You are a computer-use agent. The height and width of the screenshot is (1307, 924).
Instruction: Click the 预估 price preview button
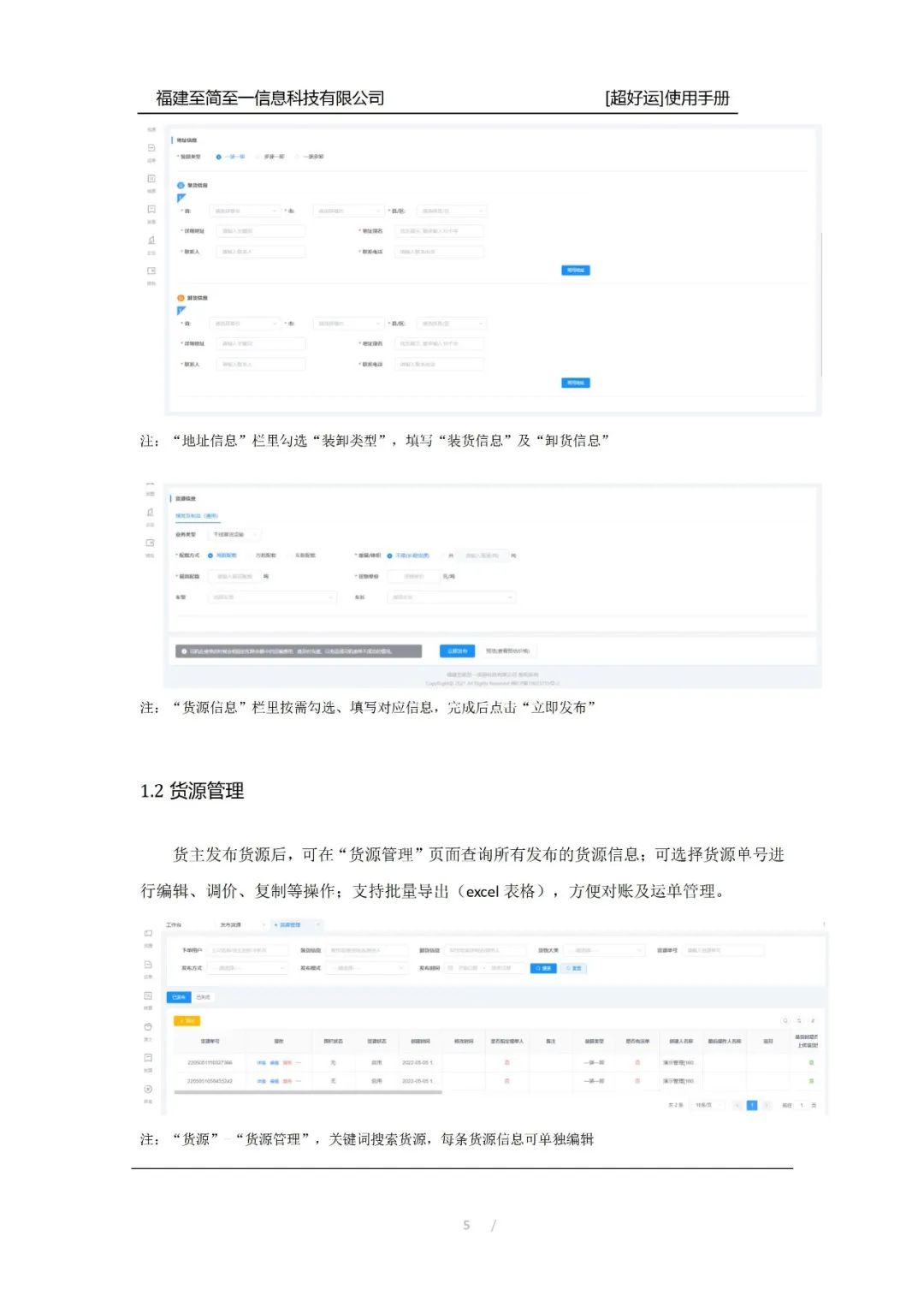(x=508, y=651)
